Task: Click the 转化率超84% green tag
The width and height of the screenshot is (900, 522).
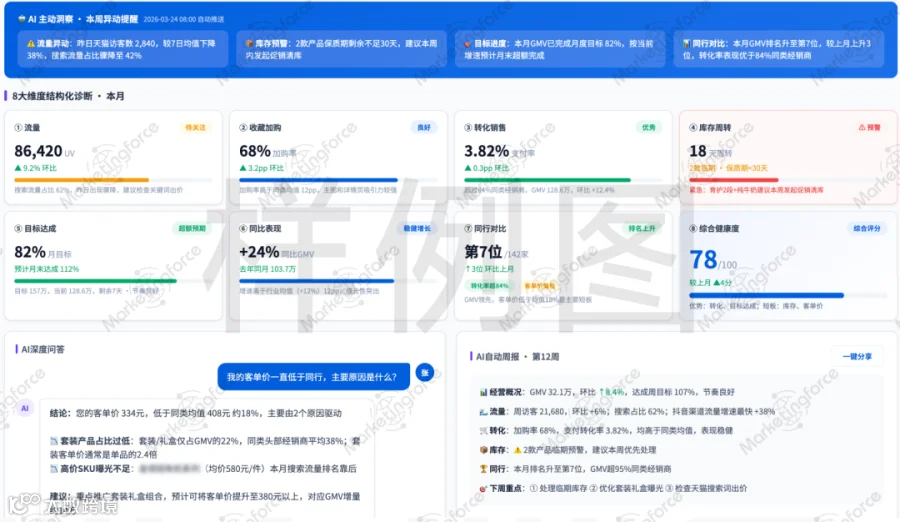Action: [x=490, y=285]
